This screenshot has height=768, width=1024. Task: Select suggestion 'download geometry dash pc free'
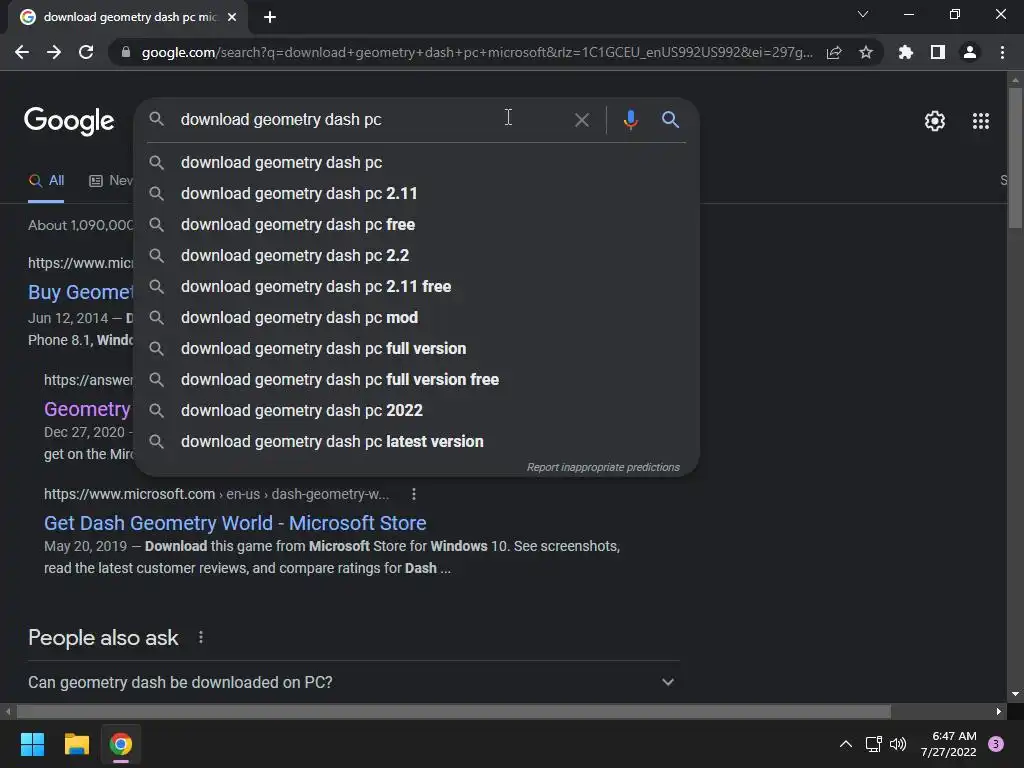417,225
